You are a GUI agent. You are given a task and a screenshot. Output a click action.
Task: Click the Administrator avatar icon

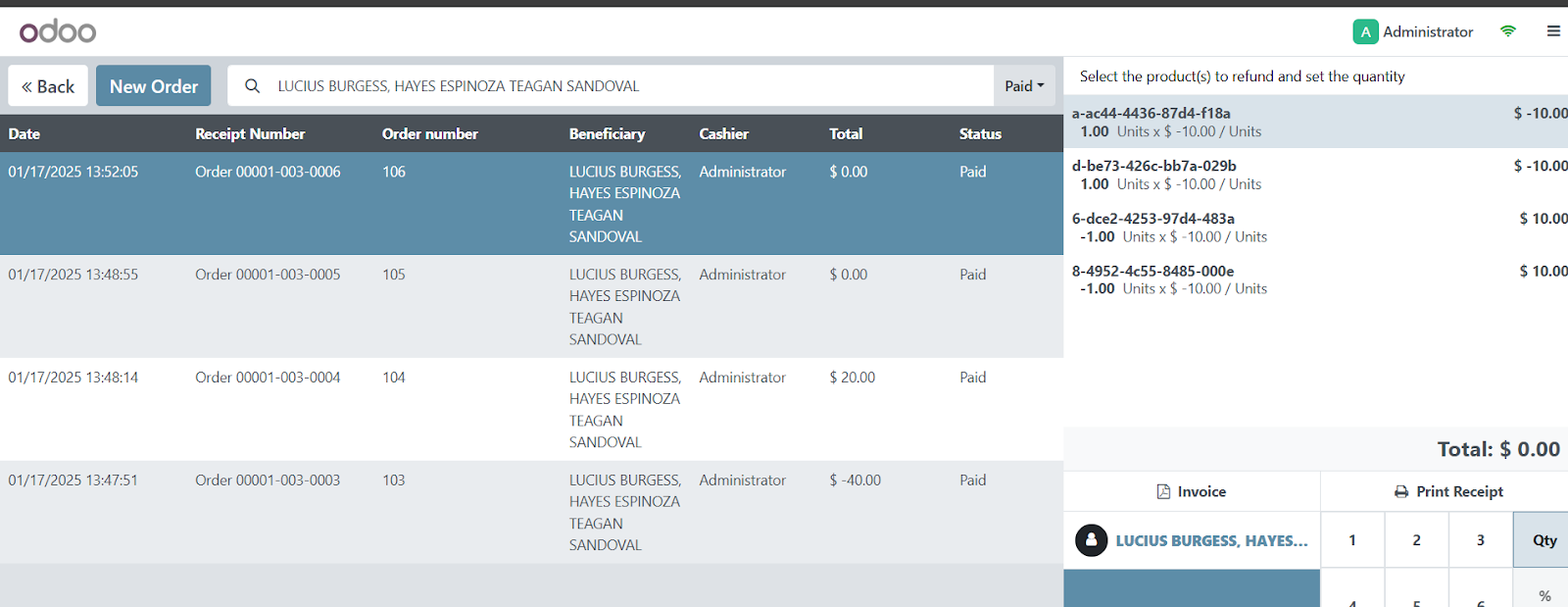coord(1365,32)
